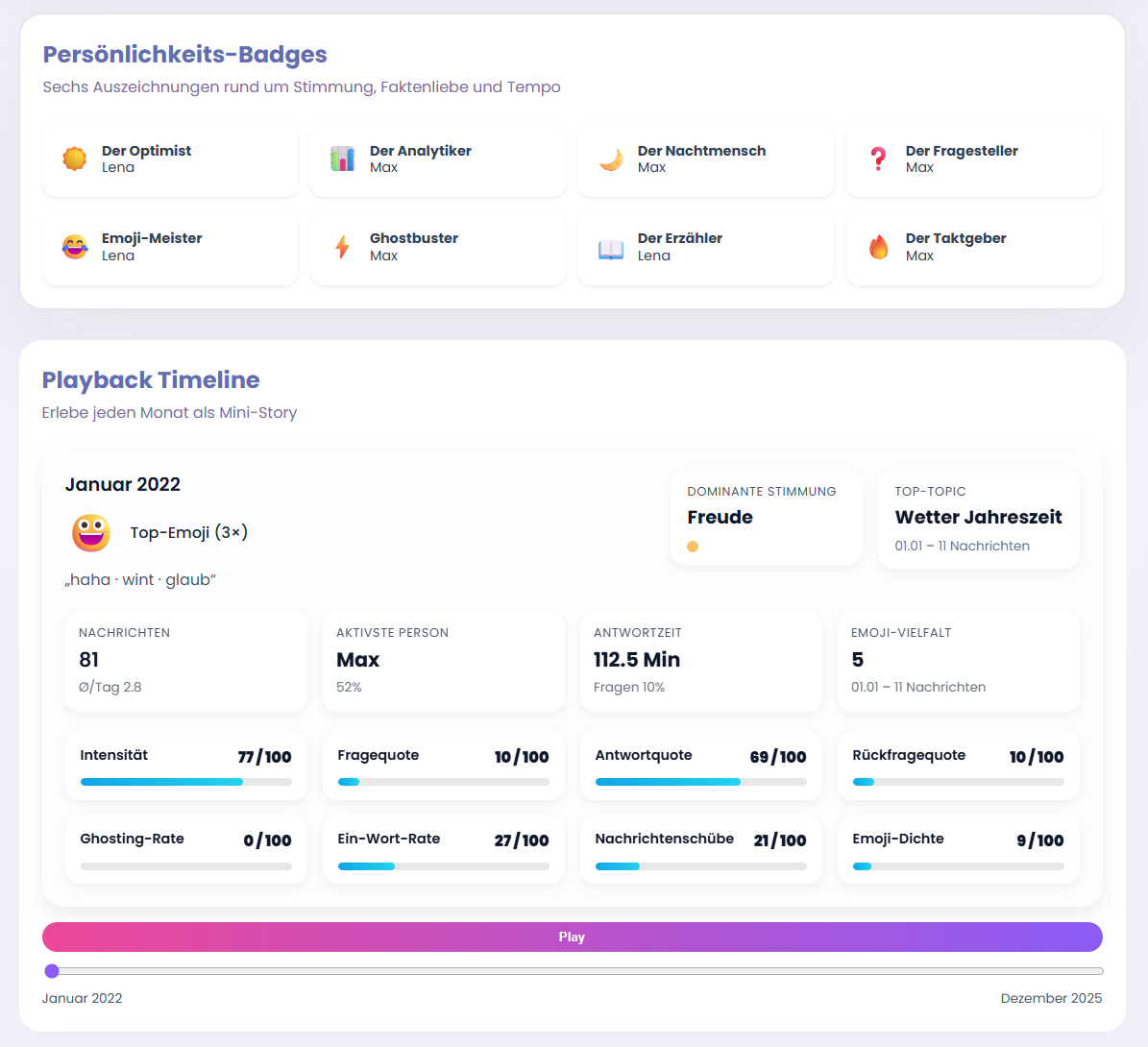
Task: Click the 27/100 Ein-Wort-Rate score
Action: [x=522, y=840]
